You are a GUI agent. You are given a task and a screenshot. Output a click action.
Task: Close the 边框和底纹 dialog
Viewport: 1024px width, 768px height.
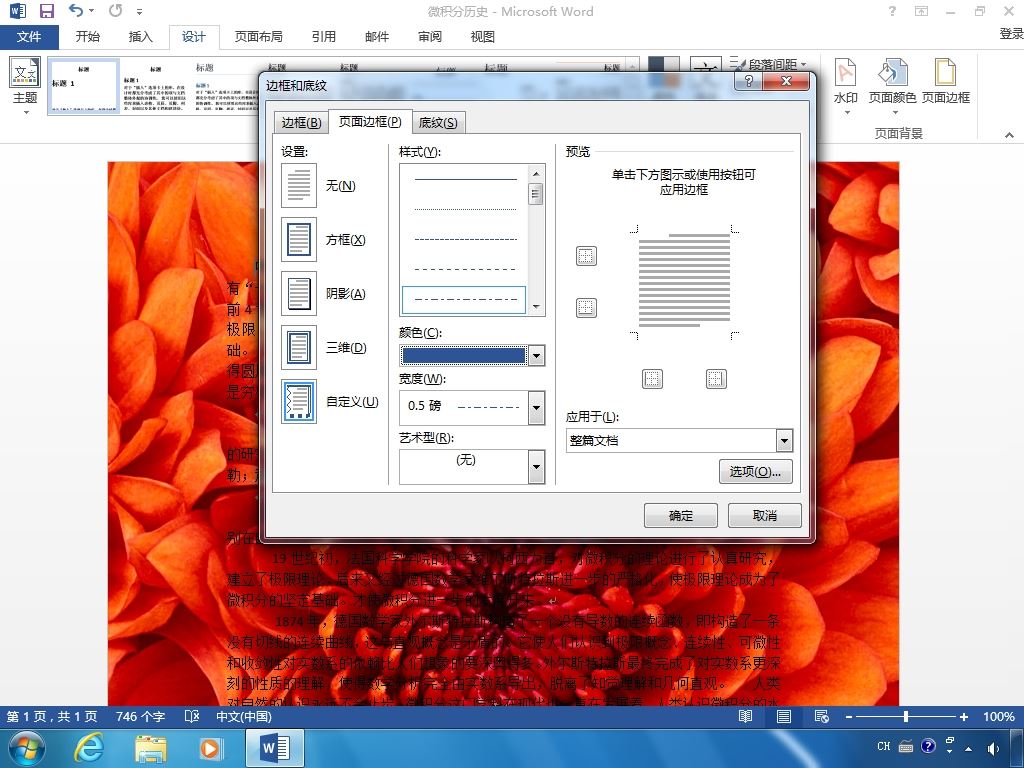[x=786, y=81]
